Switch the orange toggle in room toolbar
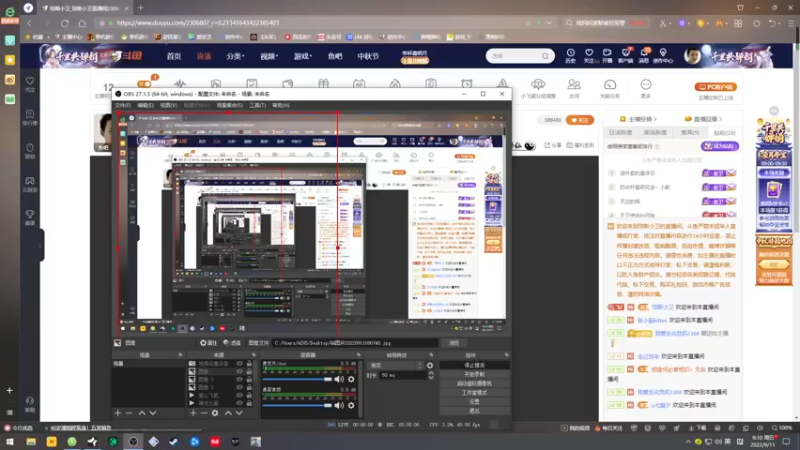Viewport: 800px width, 450px height. pyautogui.click(x=144, y=84)
